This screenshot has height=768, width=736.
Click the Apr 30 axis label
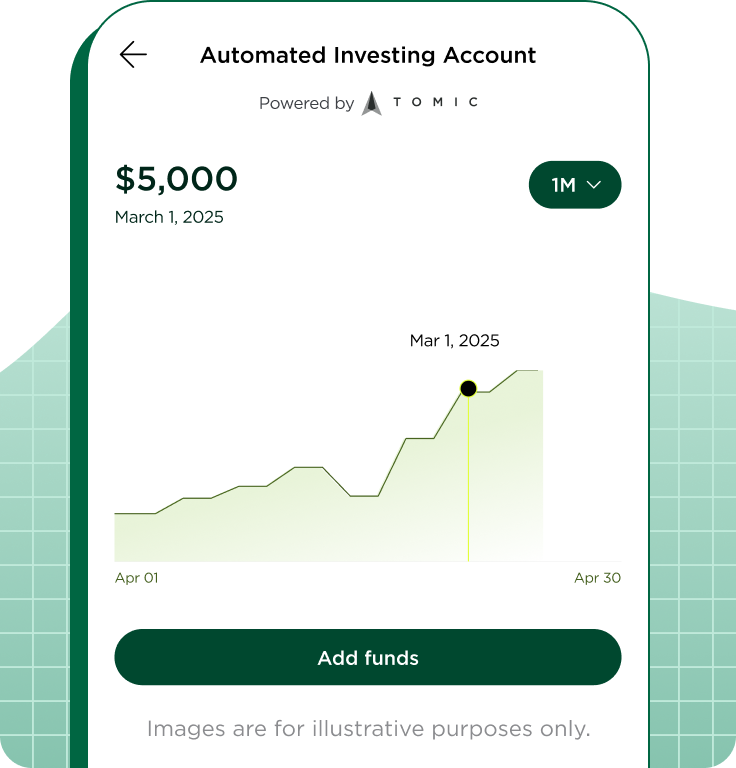tap(597, 578)
